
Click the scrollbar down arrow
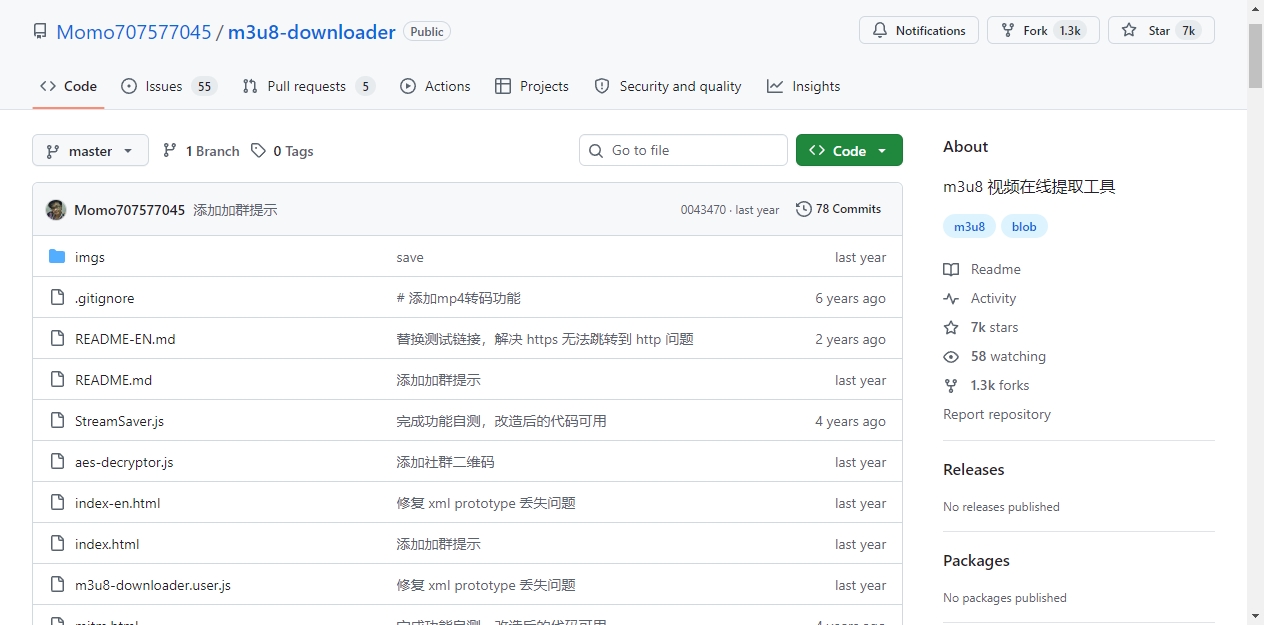[x=1255, y=616]
